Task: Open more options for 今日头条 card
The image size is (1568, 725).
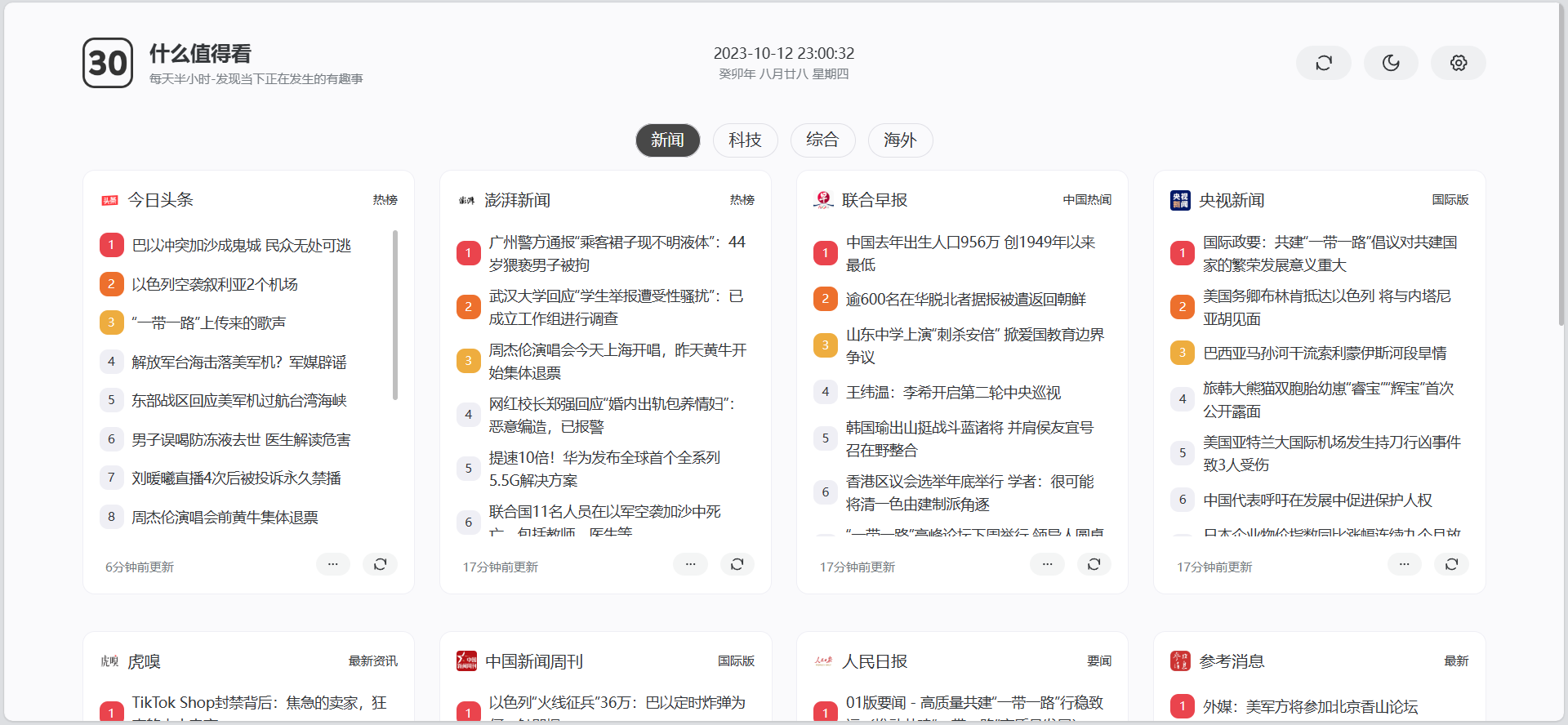Action: coord(332,564)
